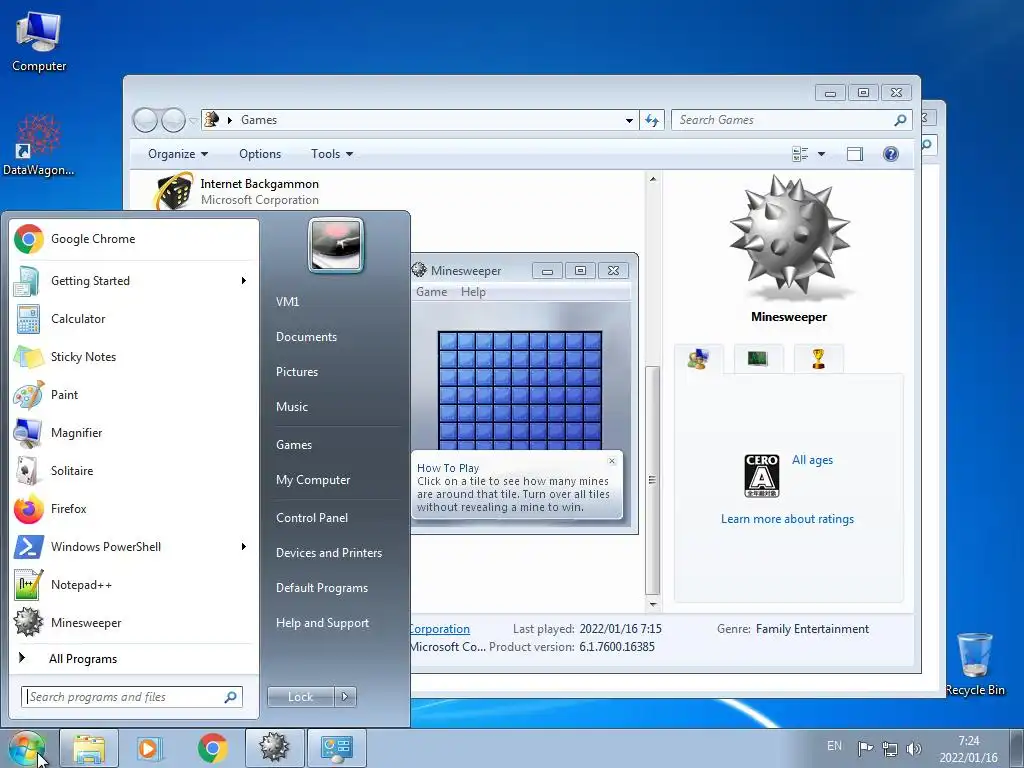Open the Tools dropdown in Games window
This screenshot has width=1024, height=768.
332,154
